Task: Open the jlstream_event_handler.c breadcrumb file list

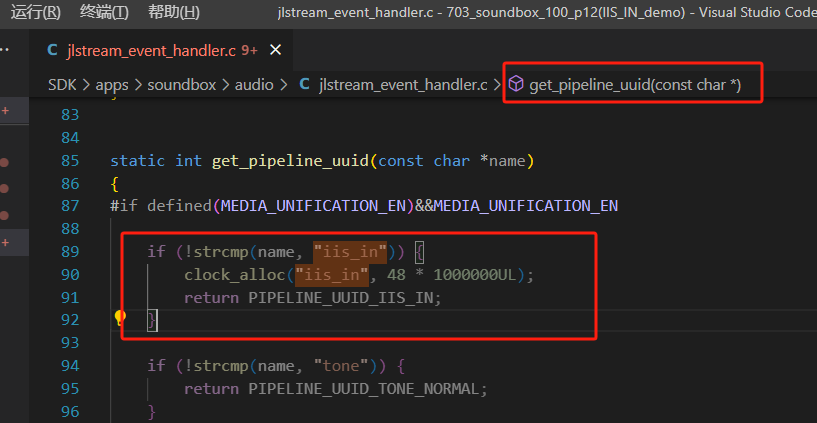Action: point(403,84)
